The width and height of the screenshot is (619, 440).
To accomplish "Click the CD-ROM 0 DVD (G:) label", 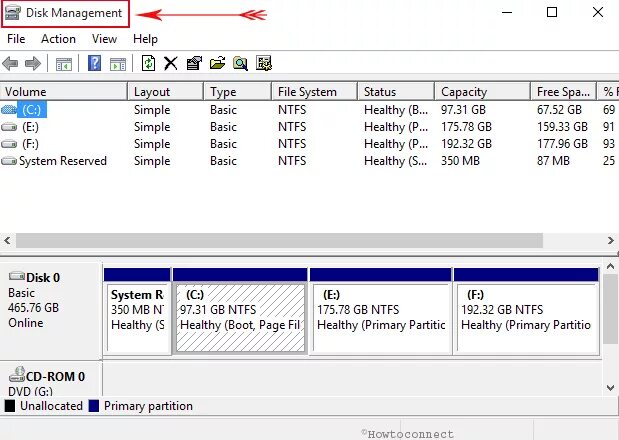I will 51,380.
